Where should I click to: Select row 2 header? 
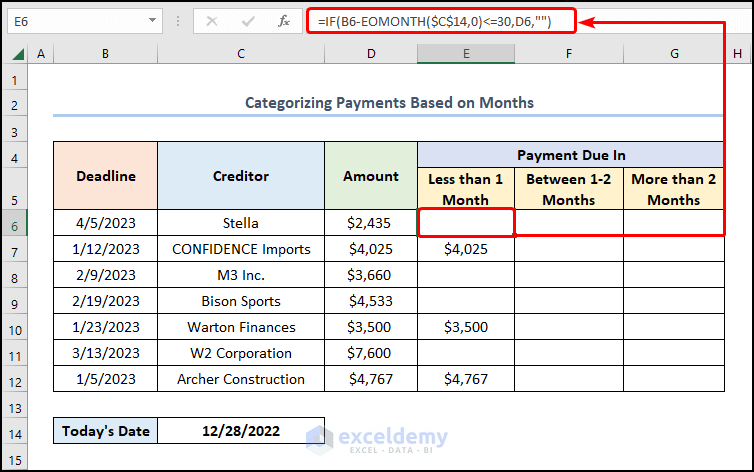(14, 105)
